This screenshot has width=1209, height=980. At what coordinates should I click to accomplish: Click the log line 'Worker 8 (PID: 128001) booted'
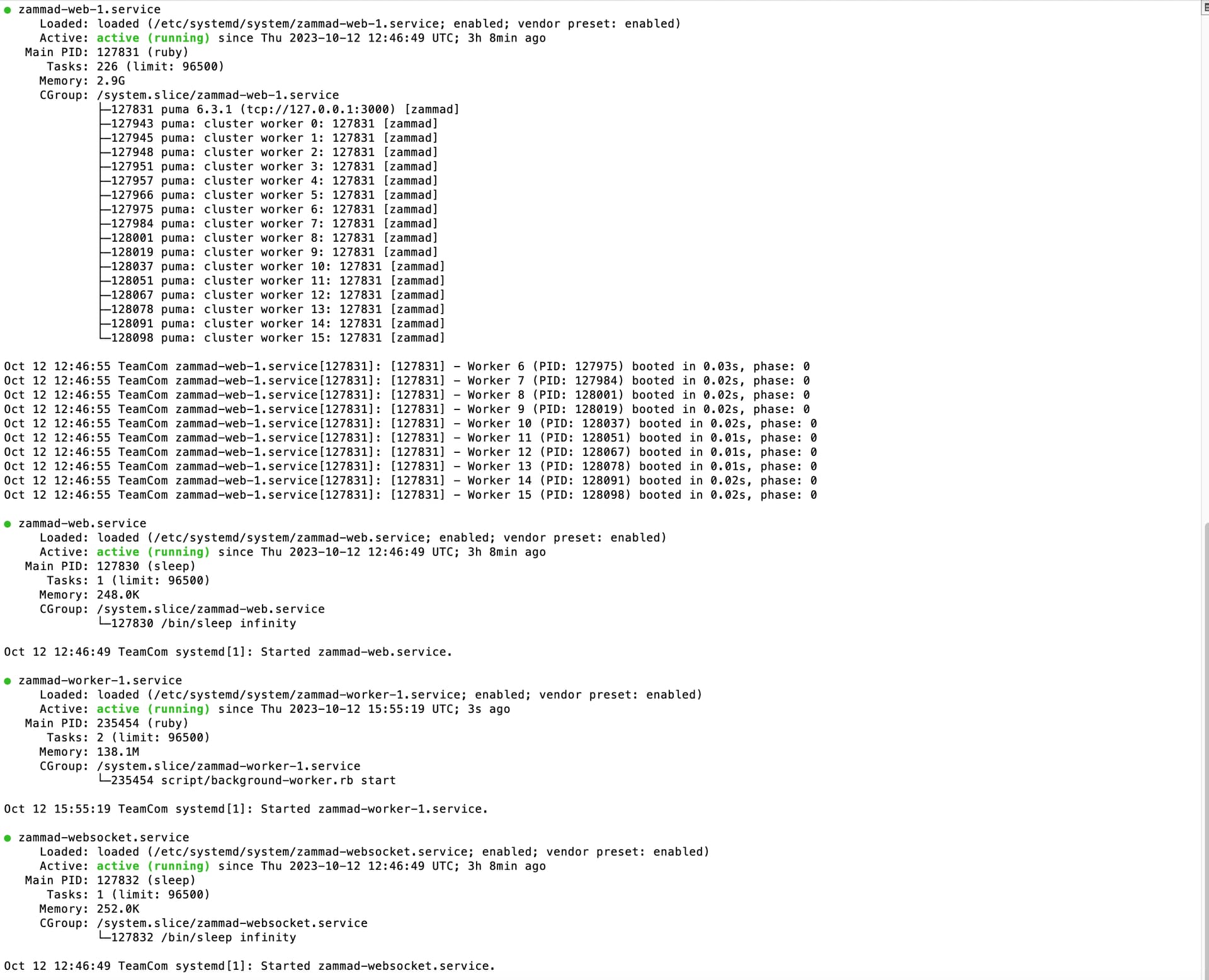(407, 395)
